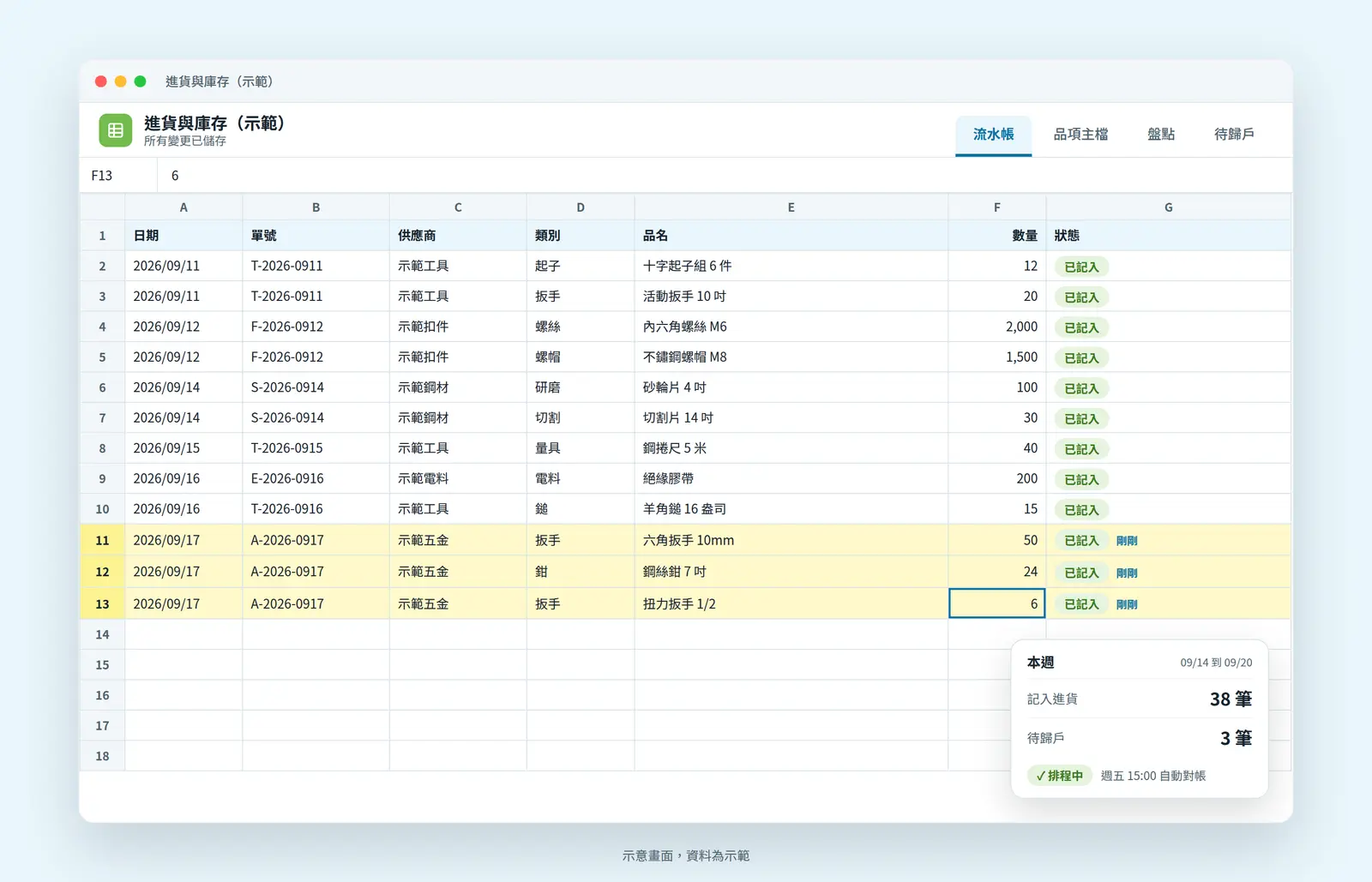
Task: Select cell with 六角扳手 10mm
Action: click(791, 540)
